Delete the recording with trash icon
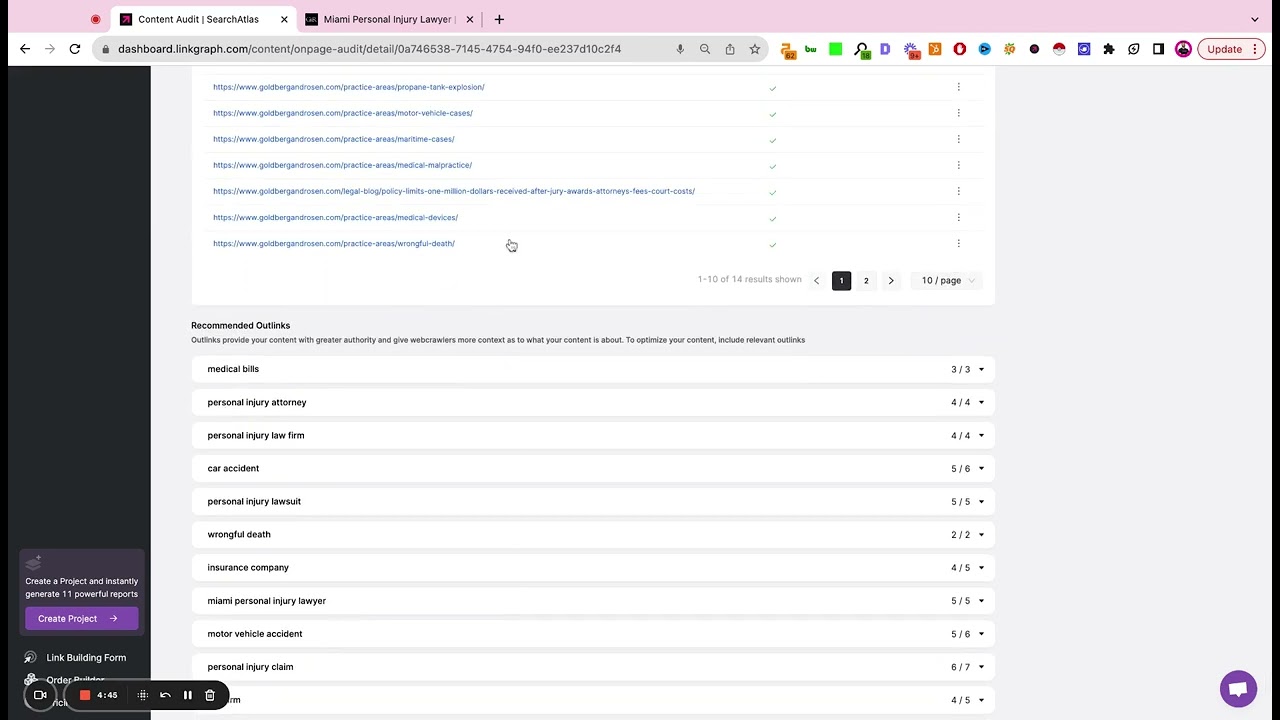The width and height of the screenshot is (1280, 720). 210,695
